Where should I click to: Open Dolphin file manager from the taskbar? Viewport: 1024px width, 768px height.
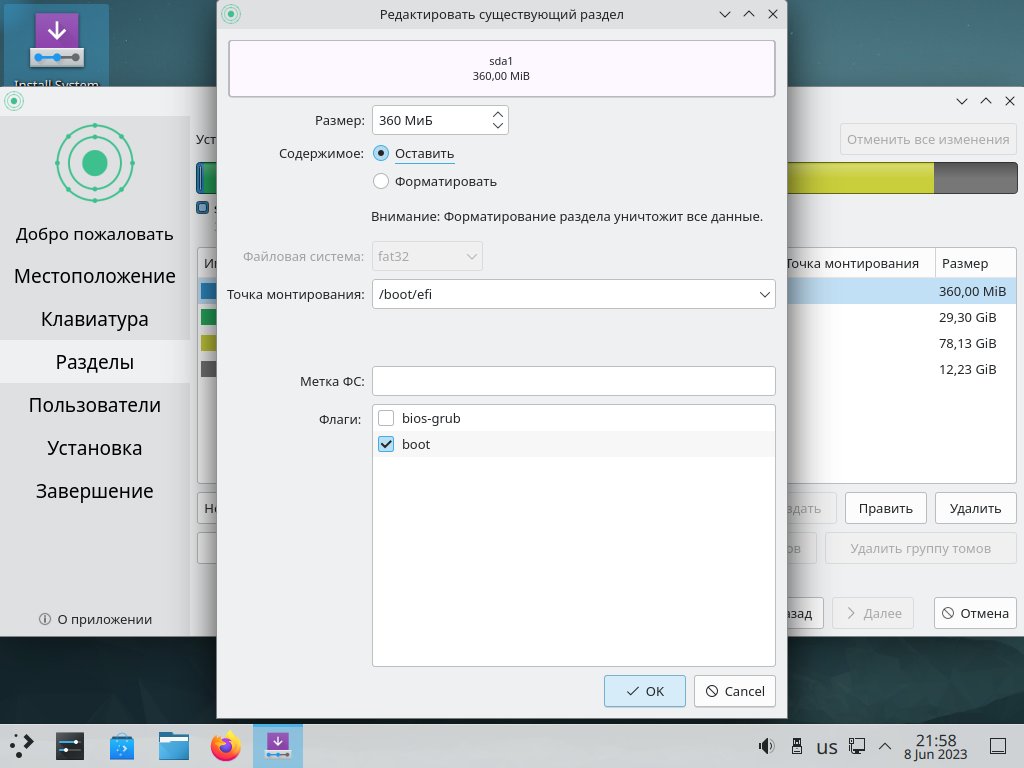174,746
